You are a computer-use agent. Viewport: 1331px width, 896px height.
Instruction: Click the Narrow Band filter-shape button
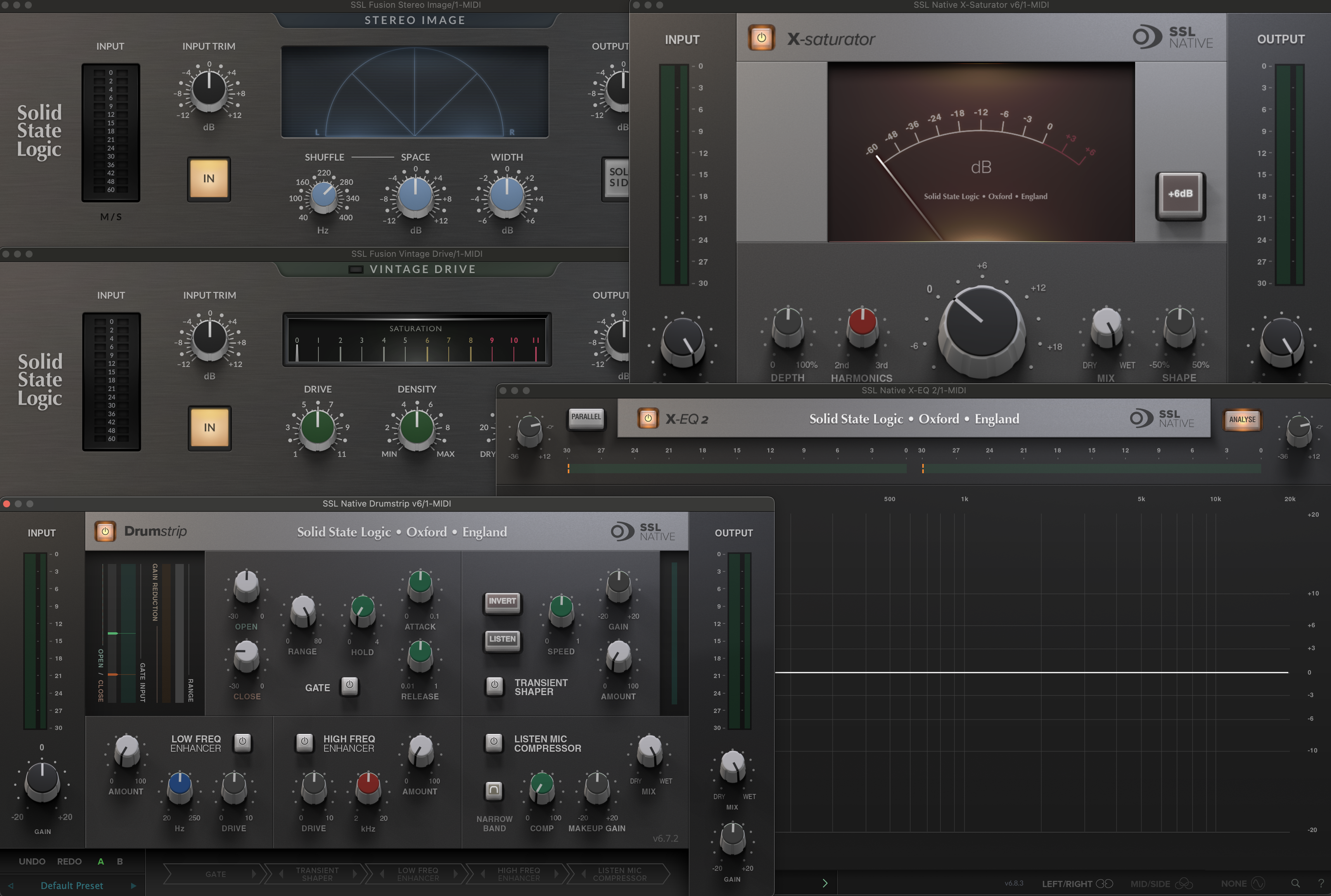(494, 791)
